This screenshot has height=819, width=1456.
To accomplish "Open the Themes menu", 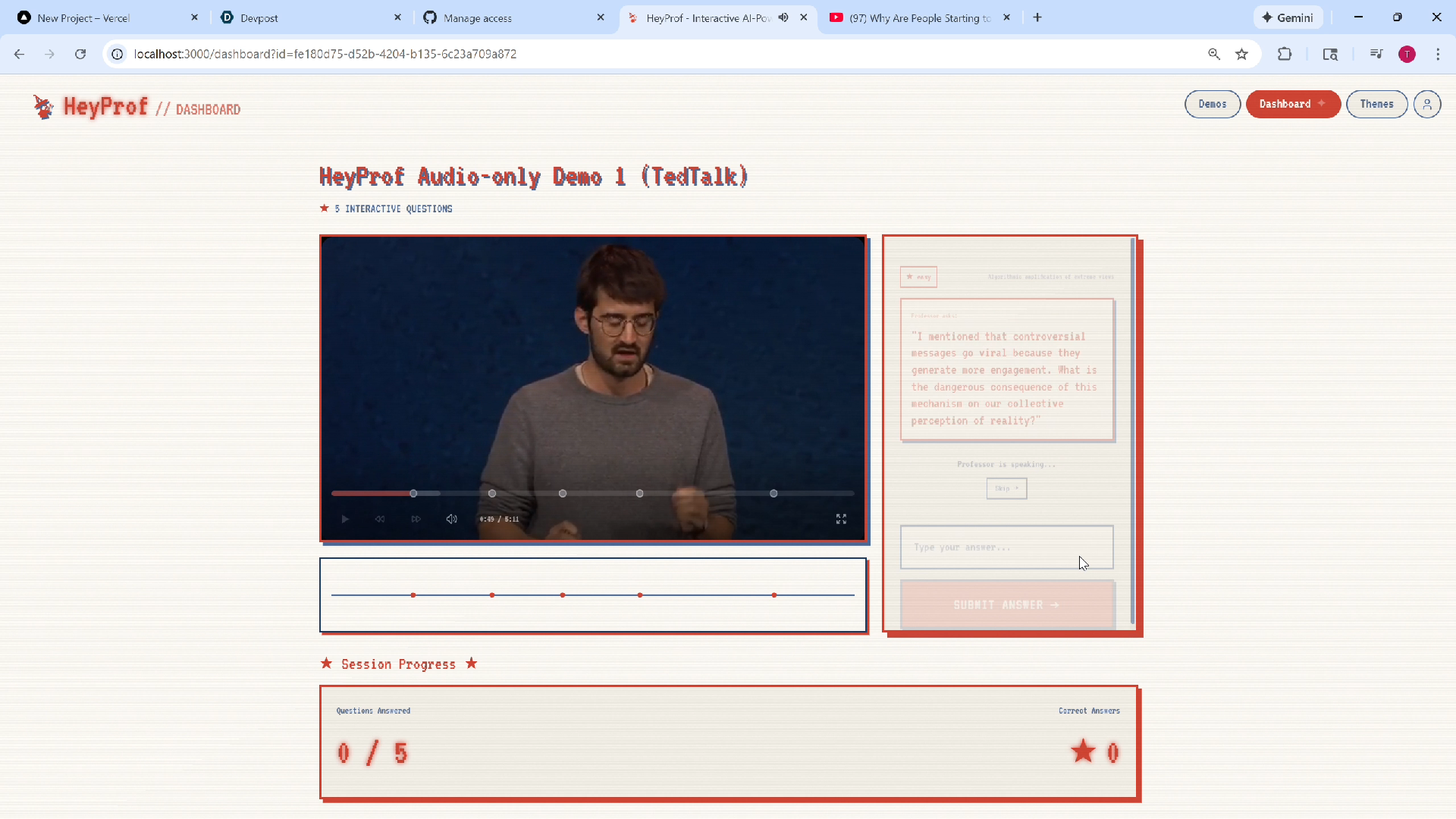I will click(x=1376, y=105).
